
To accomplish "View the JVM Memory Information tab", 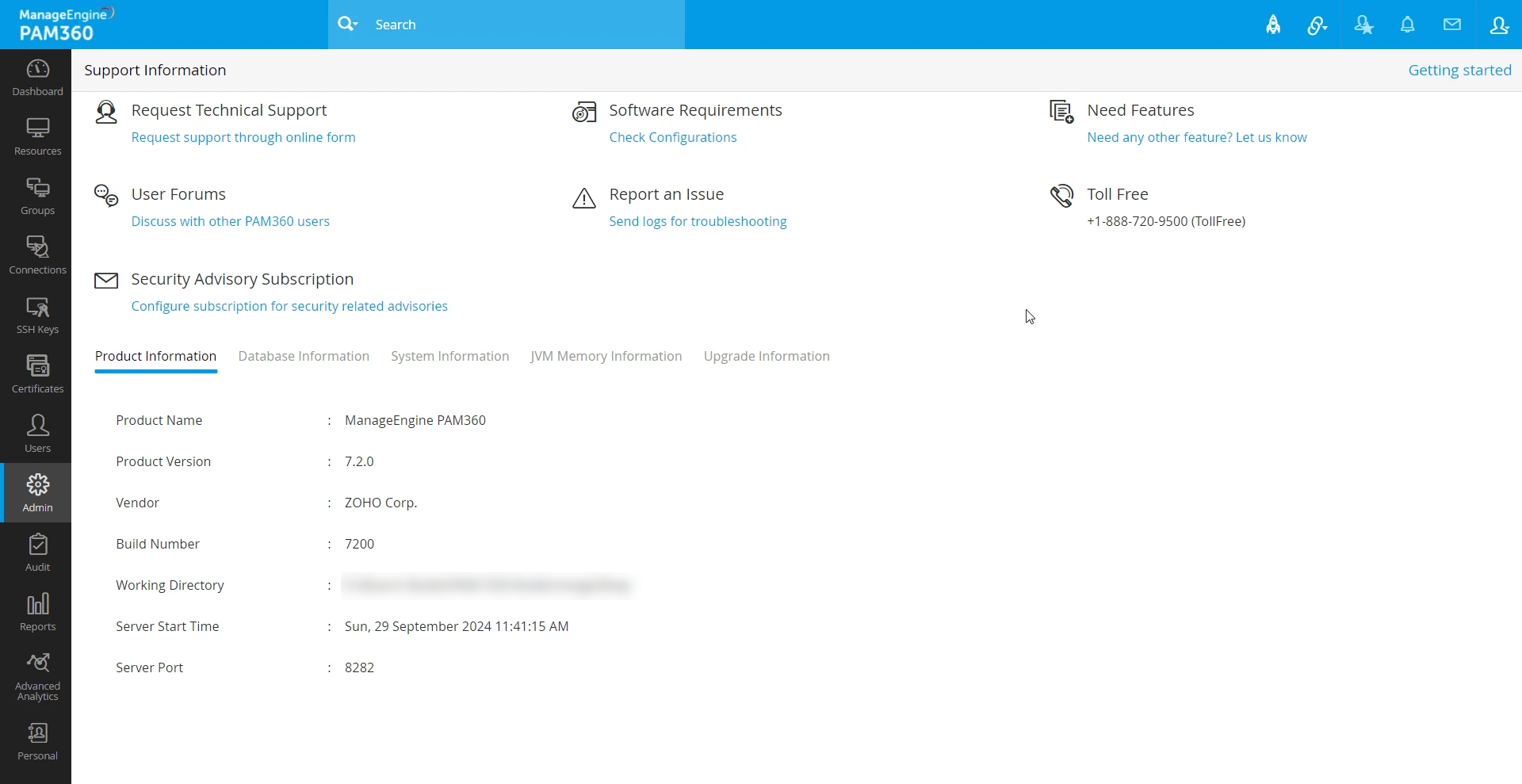I will 606,357.
